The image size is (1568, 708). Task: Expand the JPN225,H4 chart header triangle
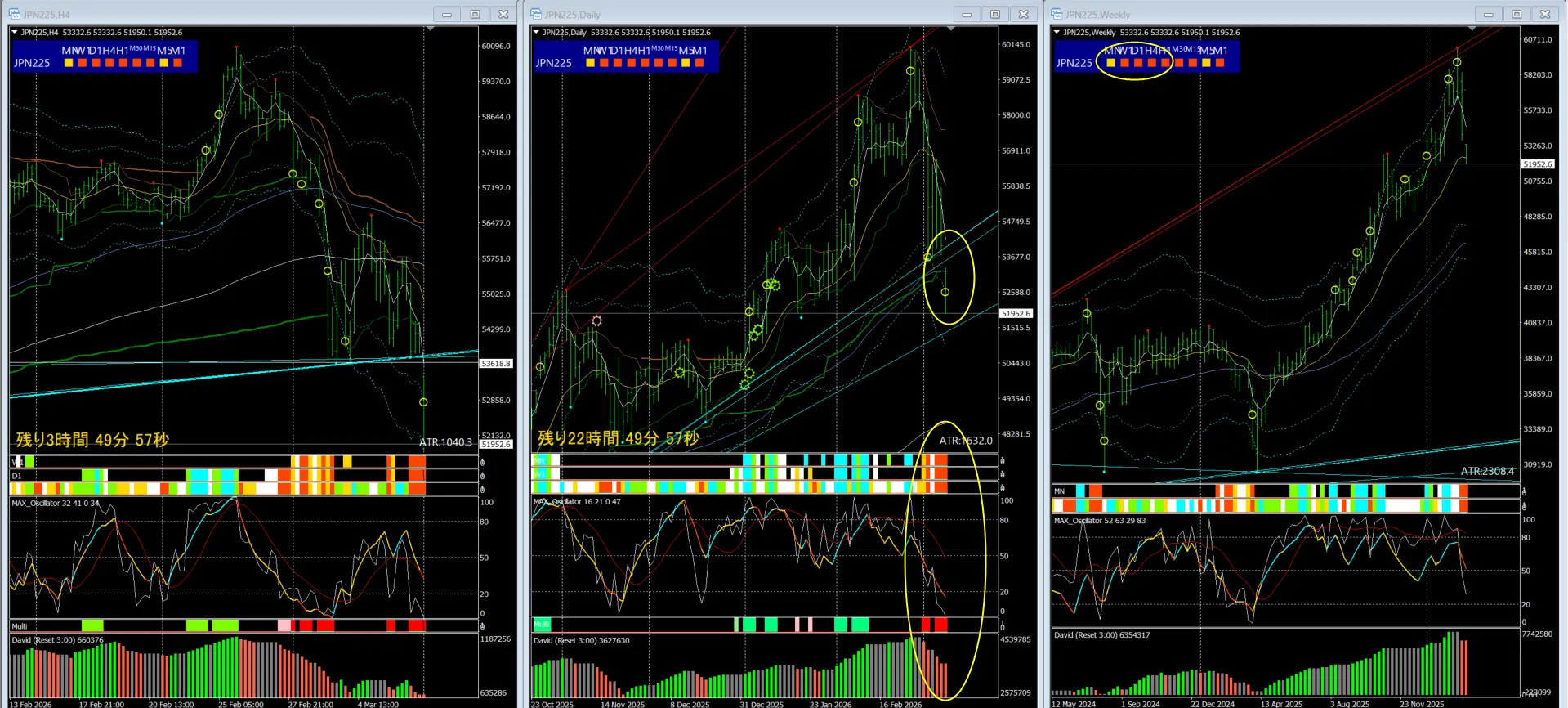pyautogui.click(x=14, y=33)
